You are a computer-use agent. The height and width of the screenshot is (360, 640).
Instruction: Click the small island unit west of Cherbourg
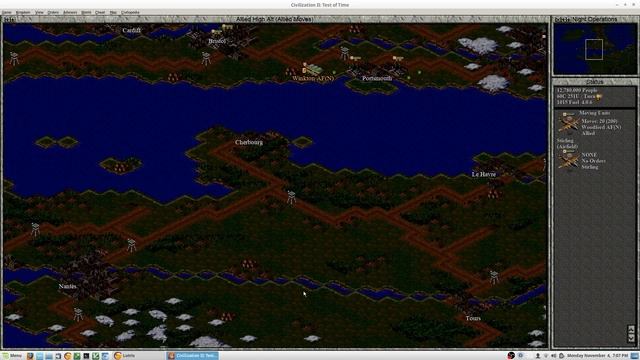(x=120, y=167)
